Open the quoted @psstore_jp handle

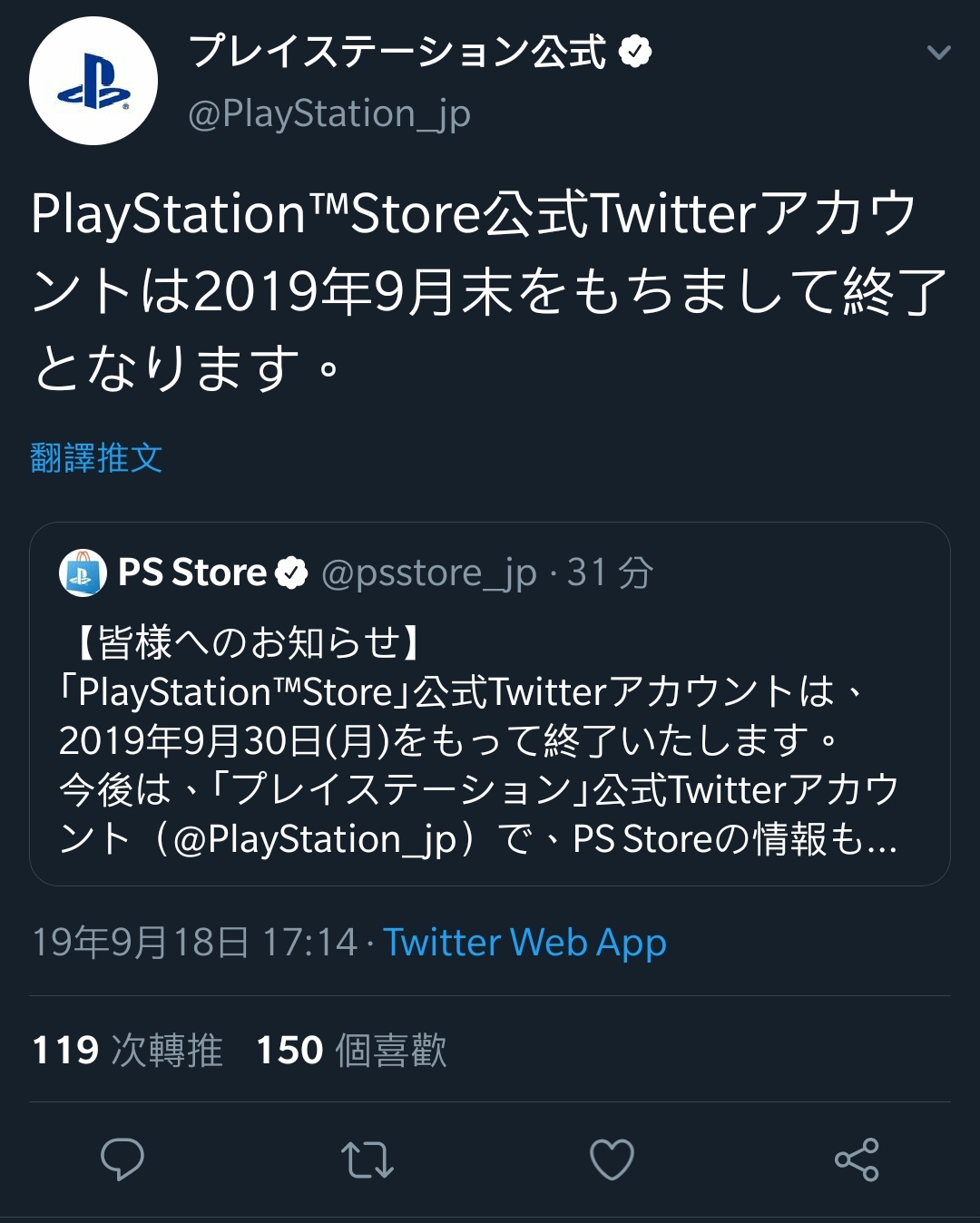[429, 573]
